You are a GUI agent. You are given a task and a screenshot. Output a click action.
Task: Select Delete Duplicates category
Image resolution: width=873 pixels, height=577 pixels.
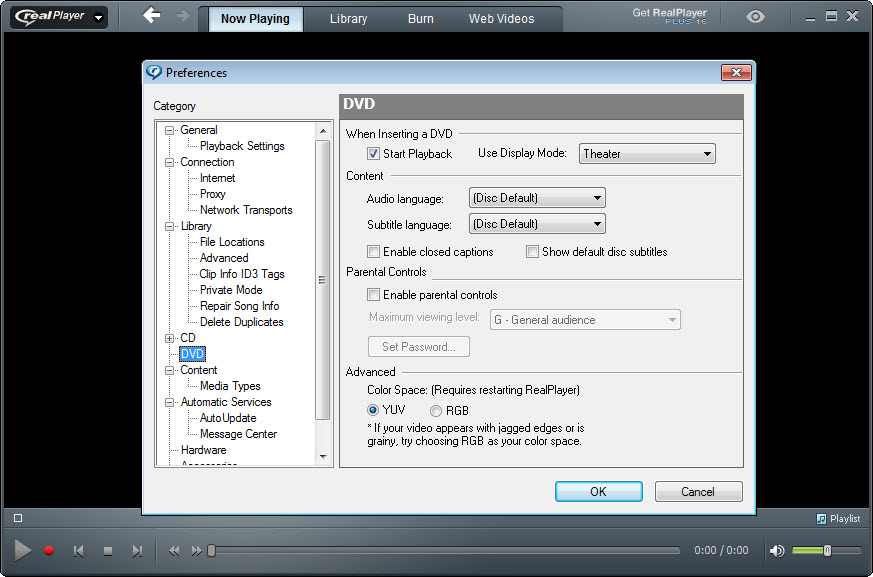click(241, 322)
